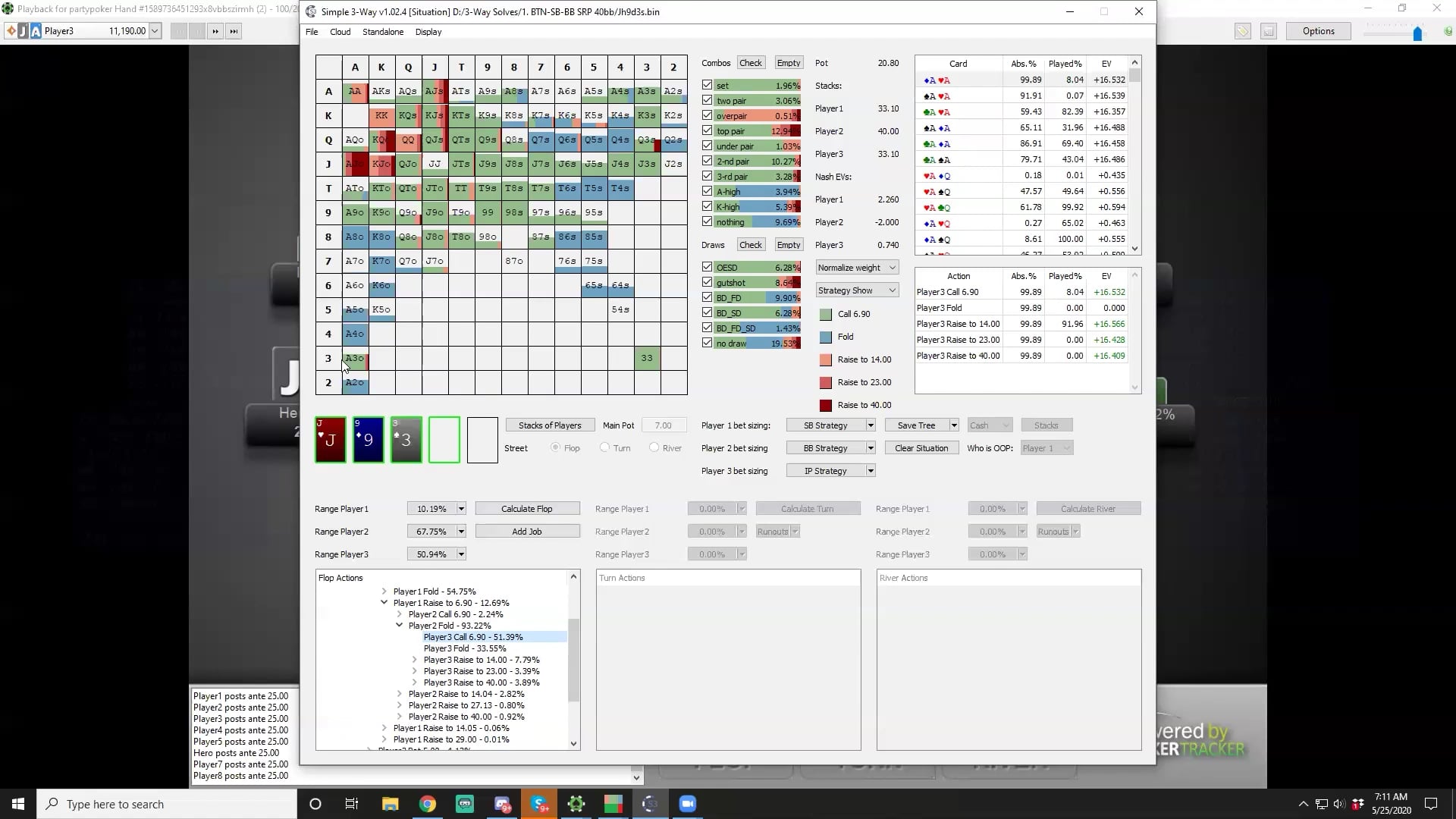Viewport: 1456px width, 819px height.
Task: Open the Standalone menu
Action: [x=382, y=32]
